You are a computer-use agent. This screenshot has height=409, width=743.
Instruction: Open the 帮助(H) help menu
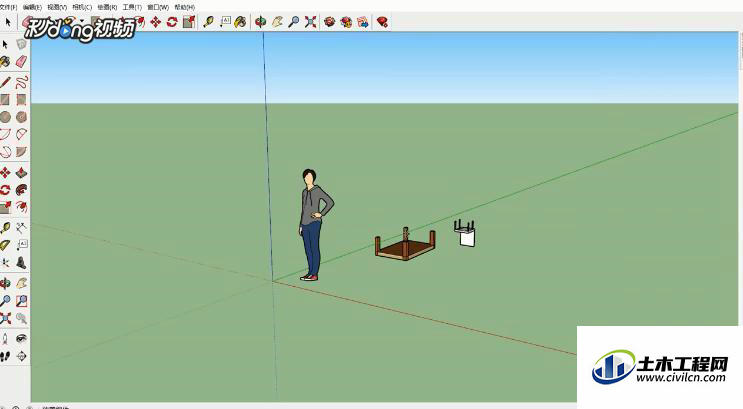pos(185,7)
